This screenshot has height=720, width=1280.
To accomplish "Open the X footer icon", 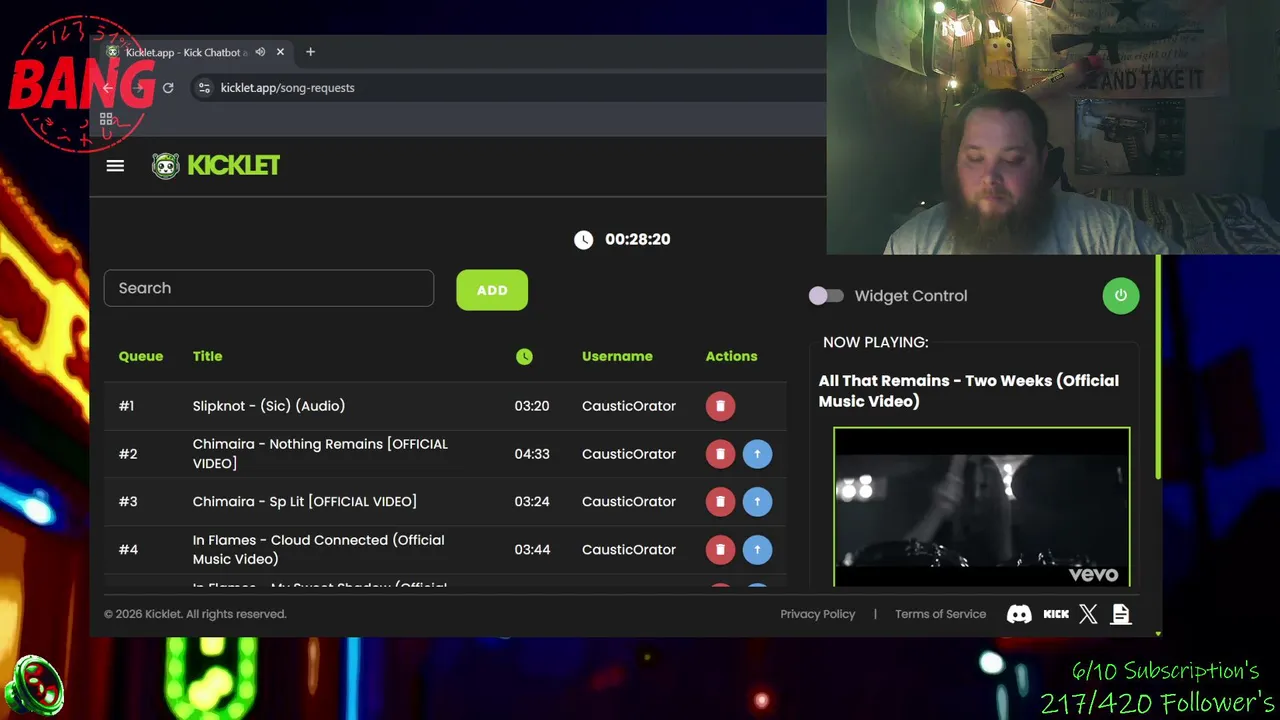I will (1088, 615).
